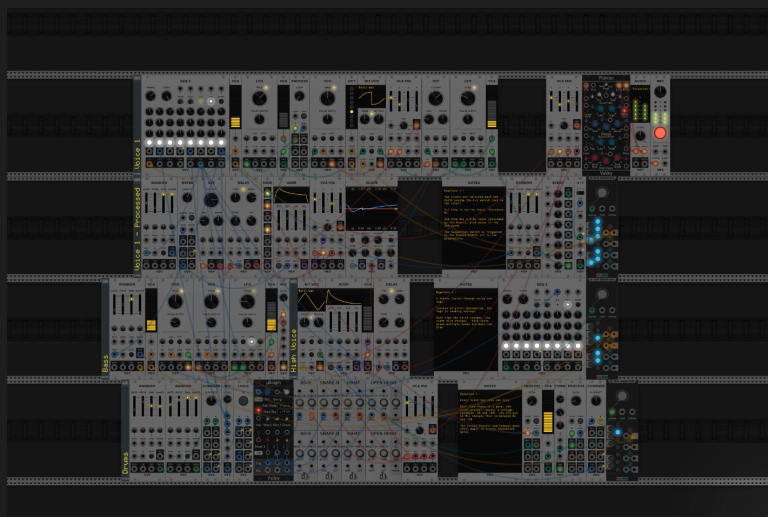This screenshot has width=768, height=517.
Task: Click the Slew knob on Voice 1 PROCESS module
Action: coord(299,96)
